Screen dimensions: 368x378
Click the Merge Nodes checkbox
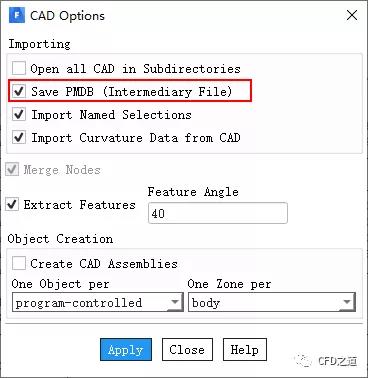pos(12,170)
